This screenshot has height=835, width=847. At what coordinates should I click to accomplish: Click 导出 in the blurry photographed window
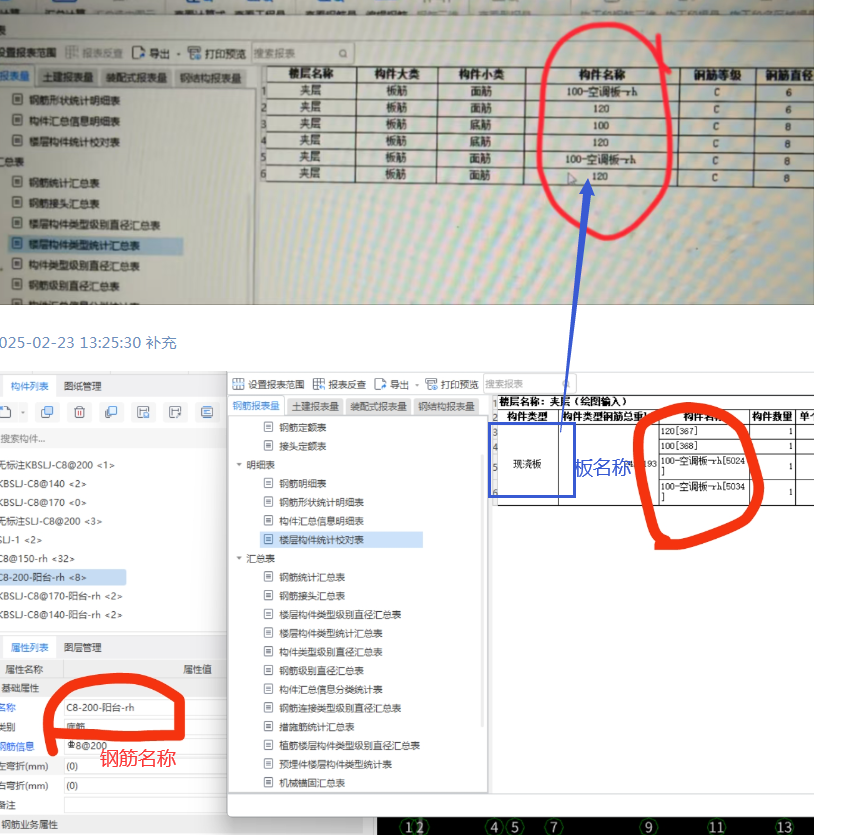152,53
